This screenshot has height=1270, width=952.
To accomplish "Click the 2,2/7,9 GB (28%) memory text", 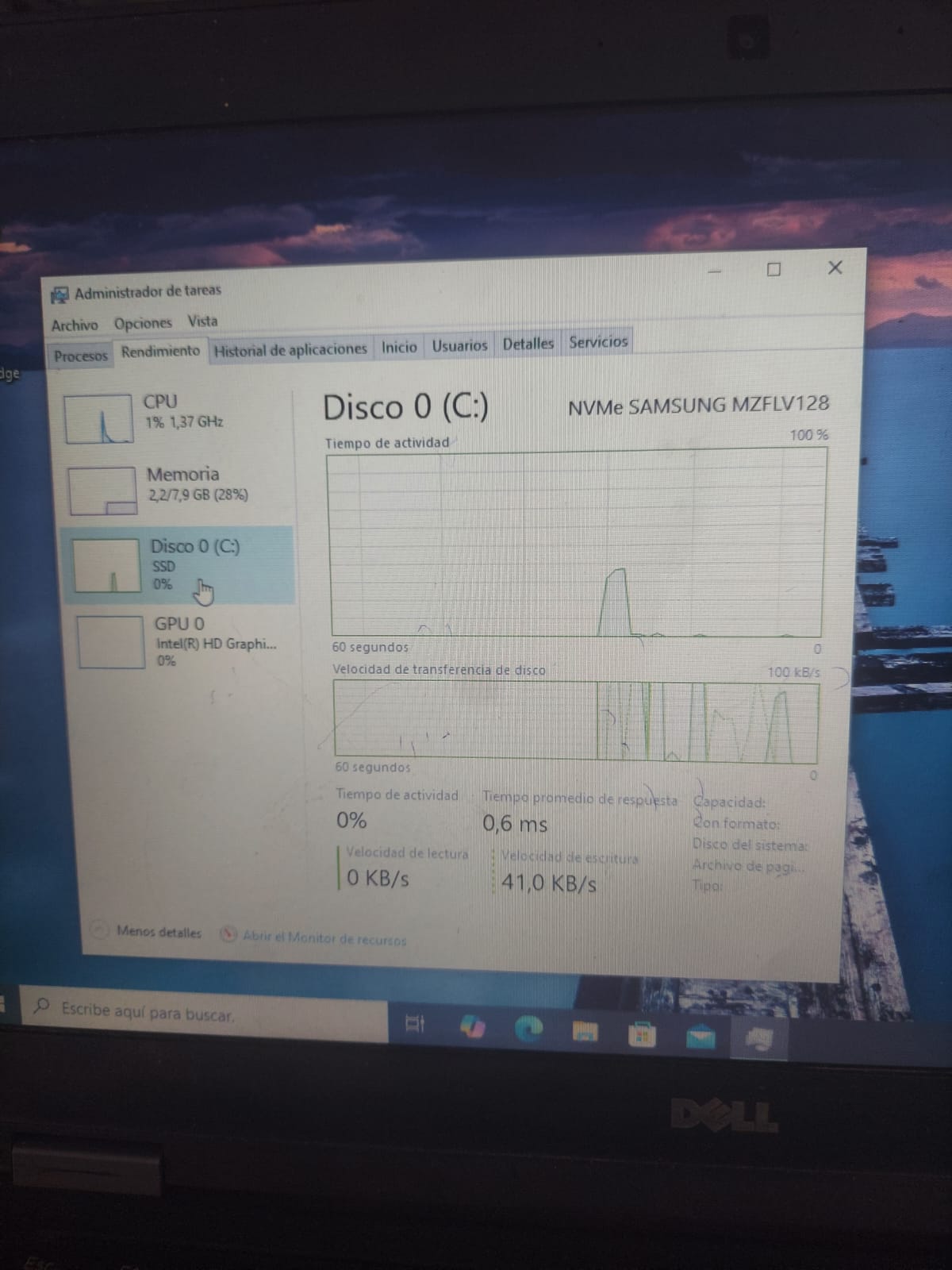I will [198, 495].
